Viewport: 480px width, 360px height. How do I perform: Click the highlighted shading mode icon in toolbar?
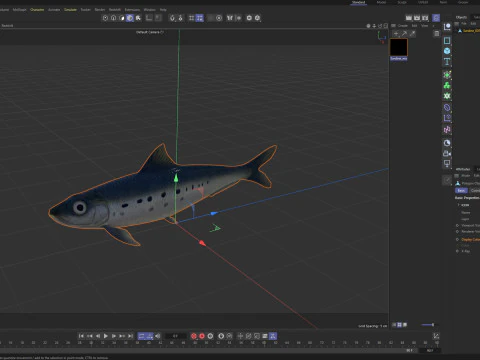pos(130,18)
